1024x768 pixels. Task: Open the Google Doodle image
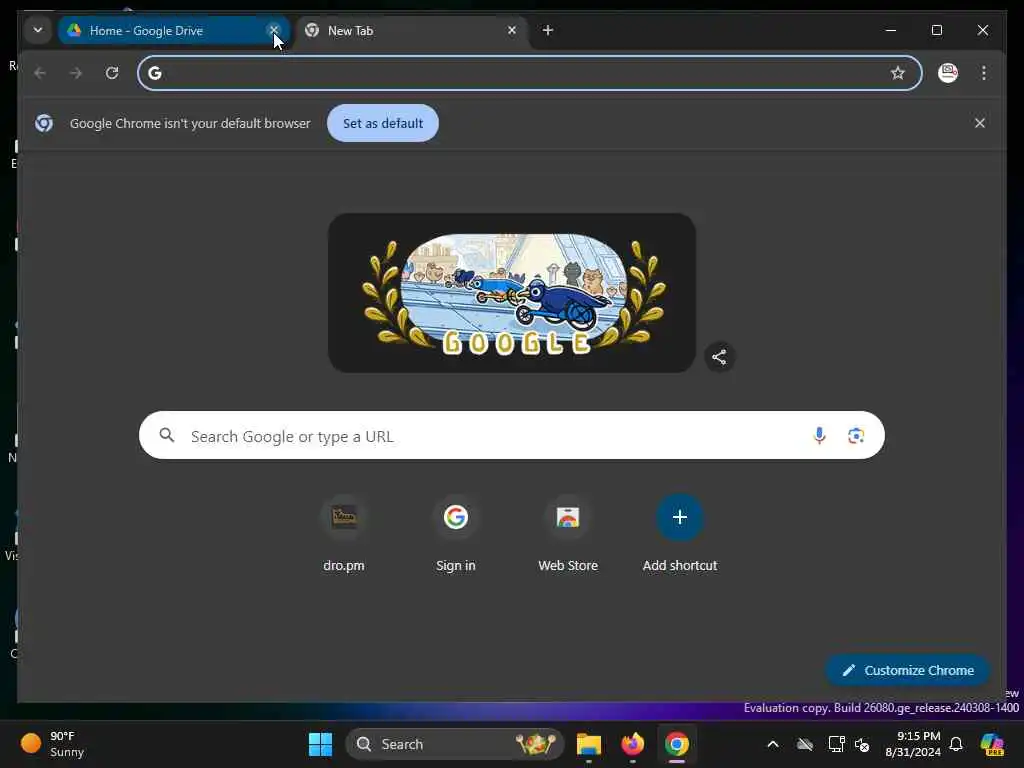(511, 293)
